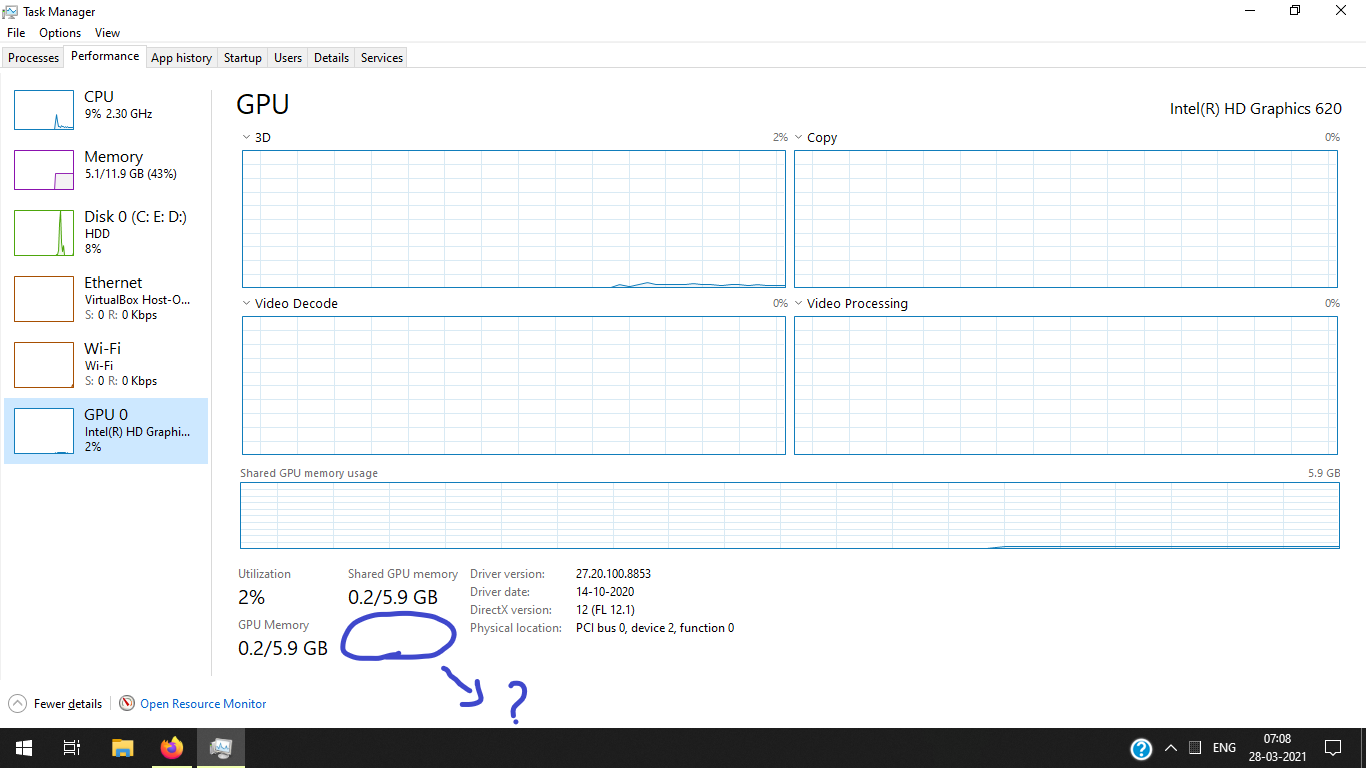Collapse the Video Processing graph section
This screenshot has height=768, width=1366.
pos(798,303)
